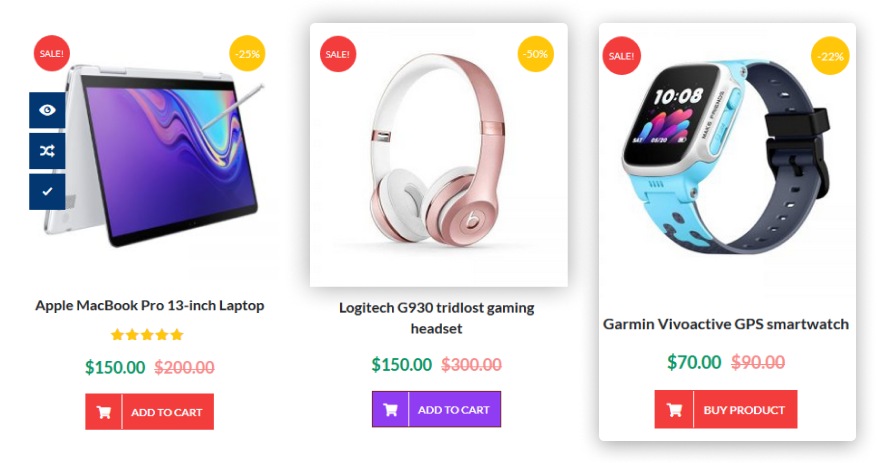Click the SALE! badge on the smartwatch
The height and width of the screenshot is (463, 878).
[x=621, y=56]
